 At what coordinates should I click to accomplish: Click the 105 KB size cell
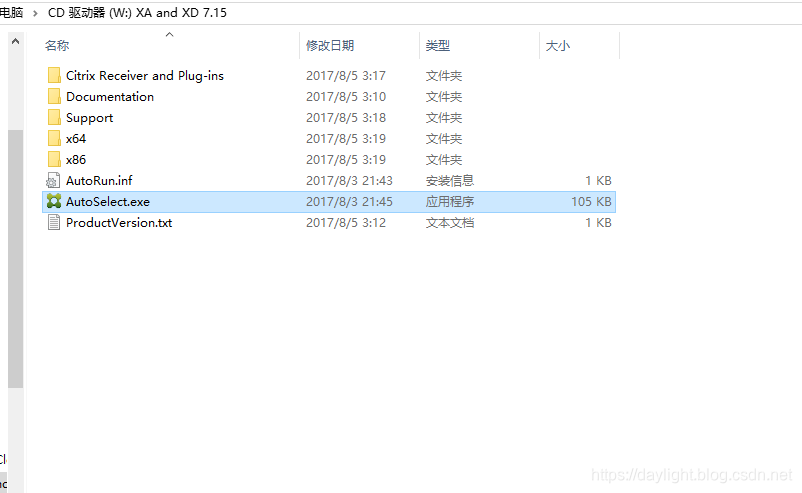(591, 201)
